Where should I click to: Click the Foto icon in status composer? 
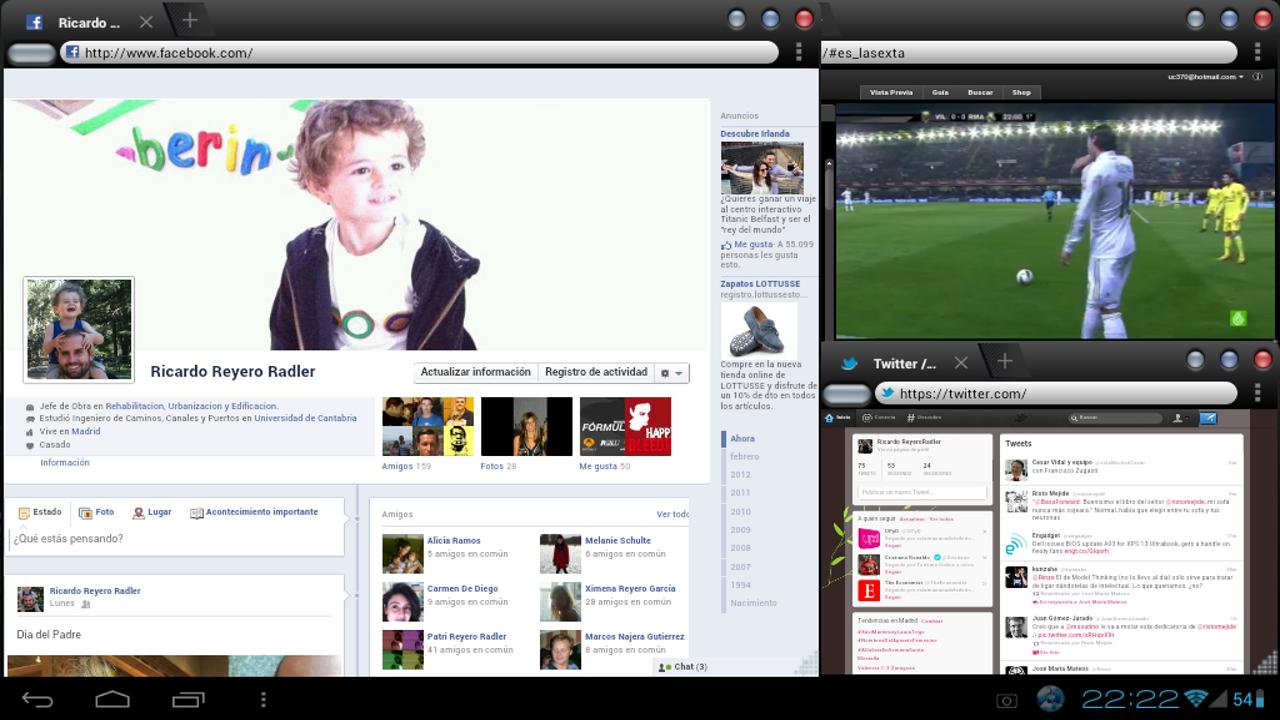coord(85,512)
